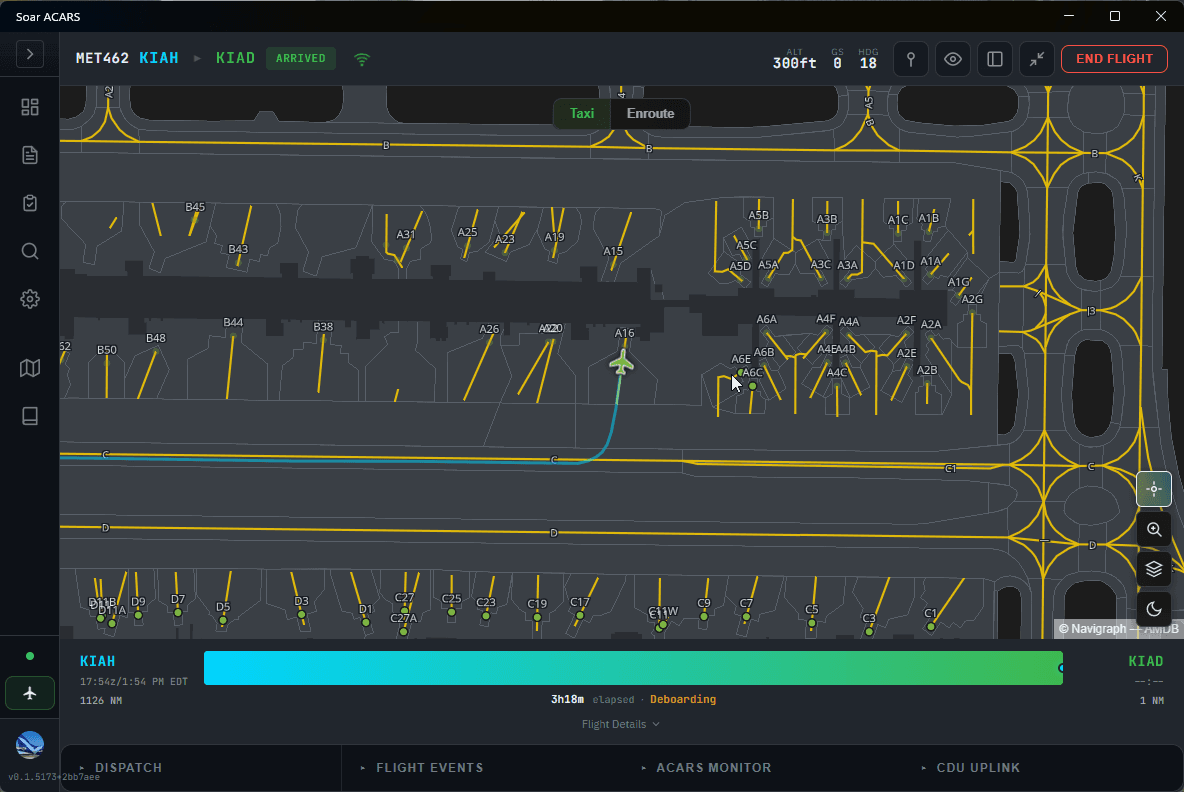The height and width of the screenshot is (792, 1184).
Task: Toggle night mode with moon button
Action: pyautogui.click(x=1154, y=609)
